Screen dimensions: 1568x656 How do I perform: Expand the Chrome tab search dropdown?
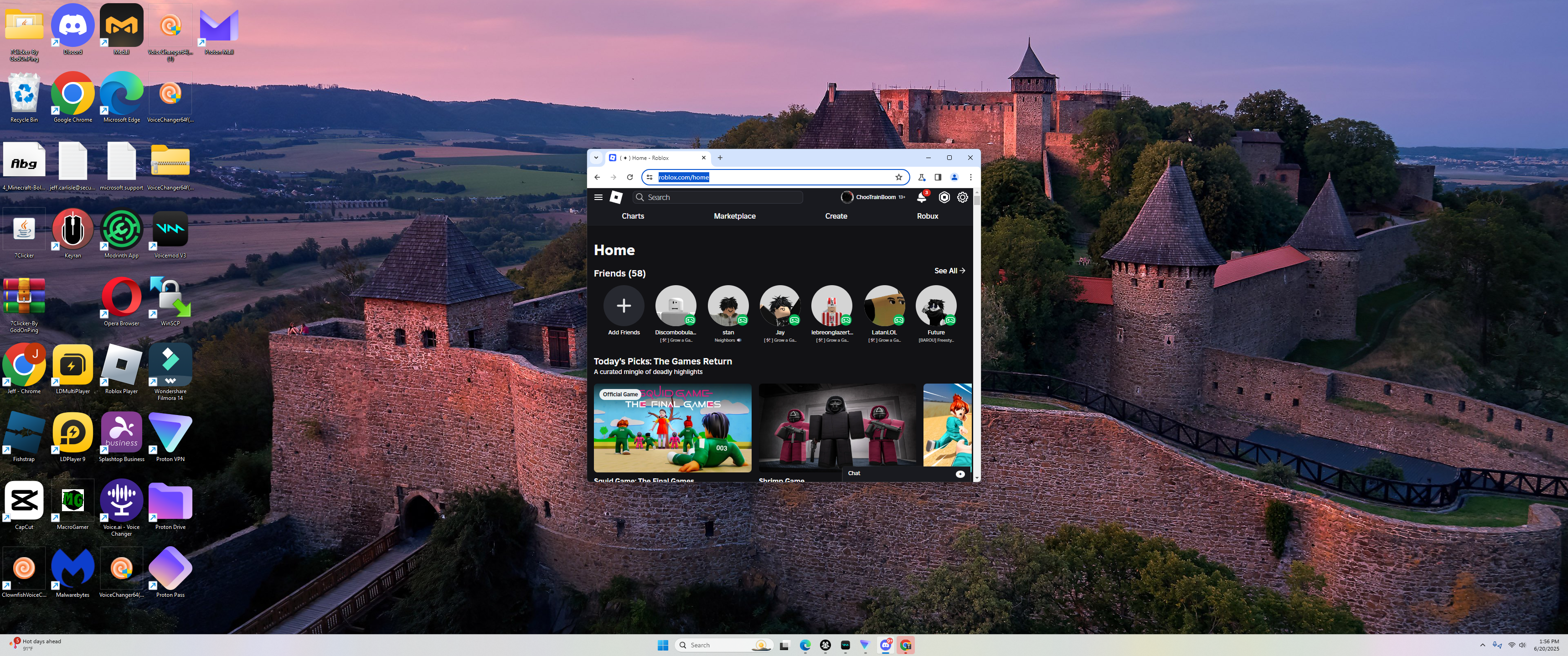[x=596, y=158]
